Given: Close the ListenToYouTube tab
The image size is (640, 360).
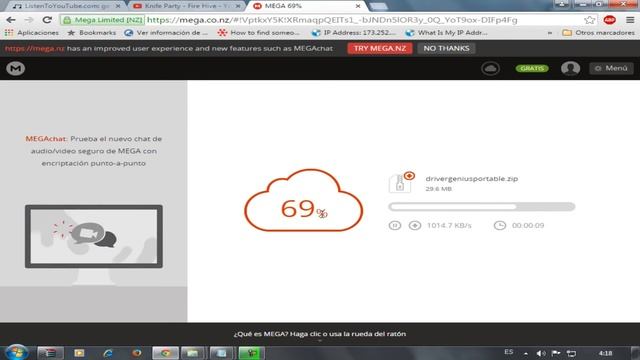Looking at the screenshot, I should pos(118,6).
